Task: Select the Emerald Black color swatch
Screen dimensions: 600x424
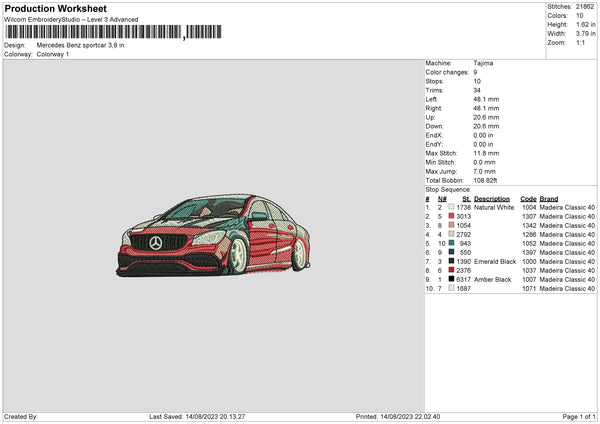Action: 452,261
